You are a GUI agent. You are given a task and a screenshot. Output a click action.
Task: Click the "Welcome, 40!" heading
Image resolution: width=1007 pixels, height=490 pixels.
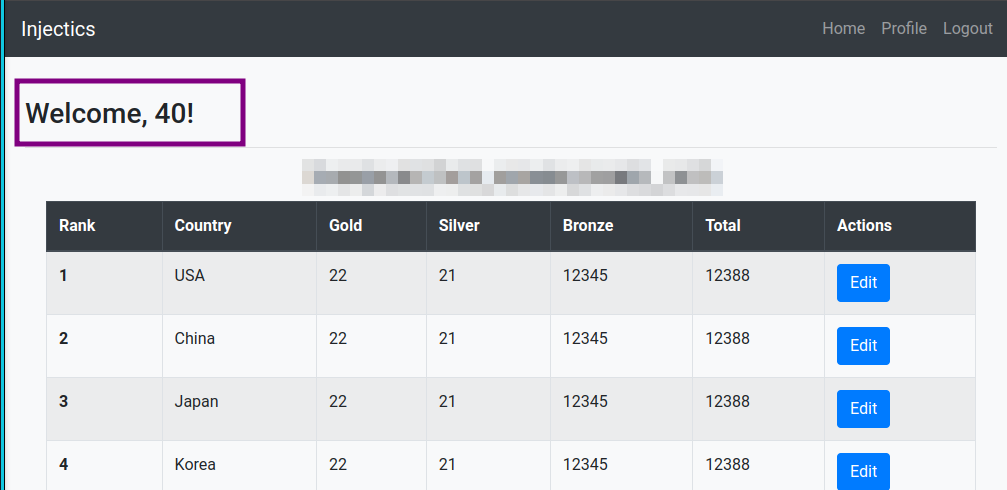point(110,113)
